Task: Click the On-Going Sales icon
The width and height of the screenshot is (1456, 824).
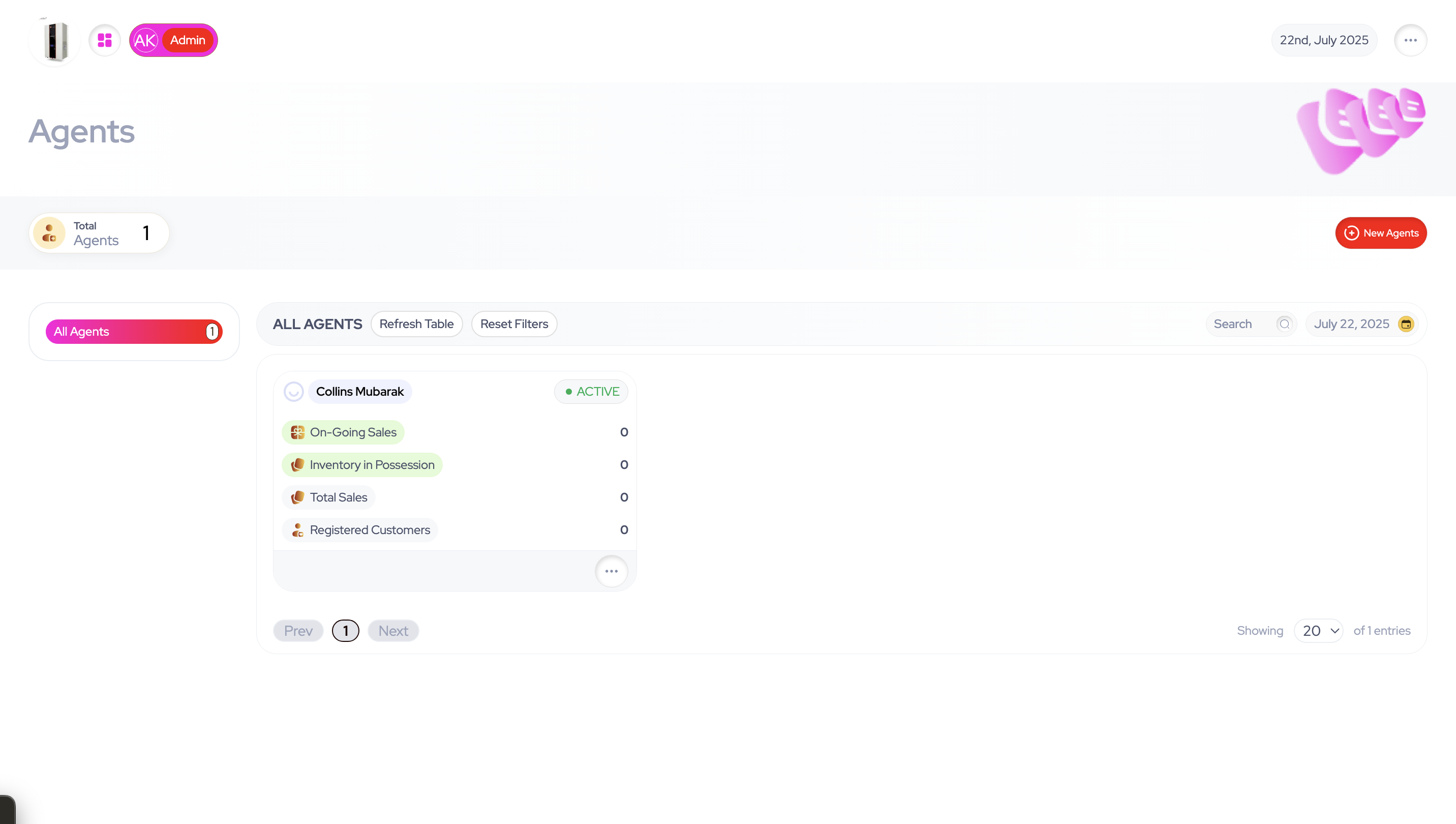Action: (x=297, y=432)
